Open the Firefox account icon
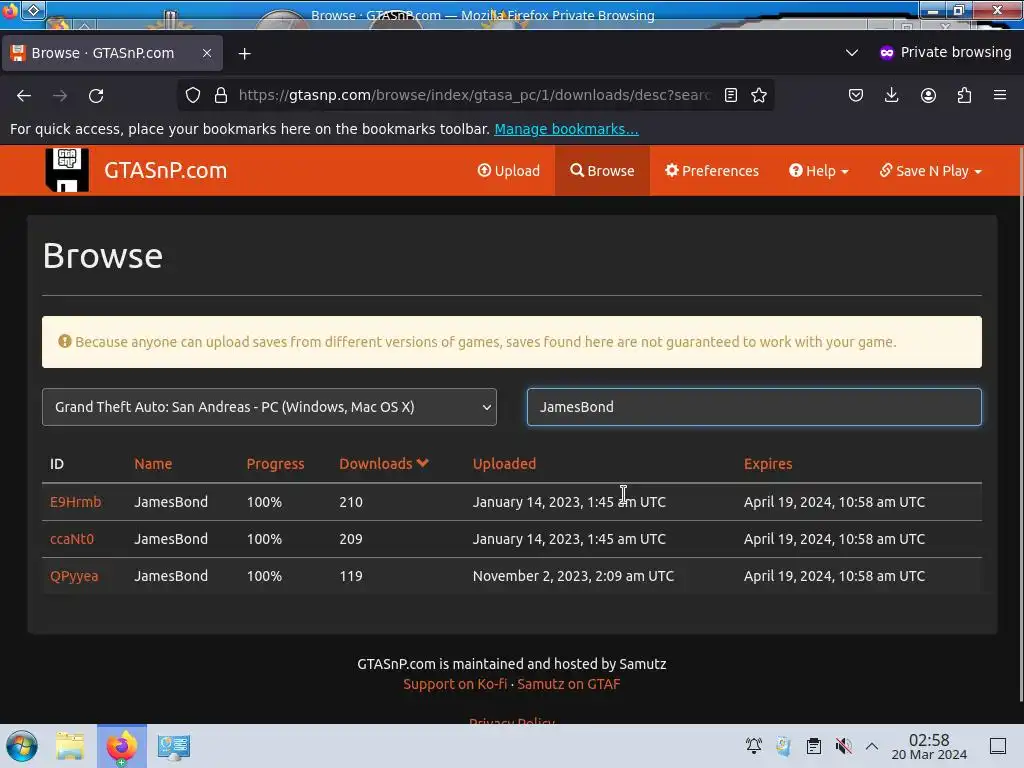Viewport: 1024px width, 768px height. [928, 95]
